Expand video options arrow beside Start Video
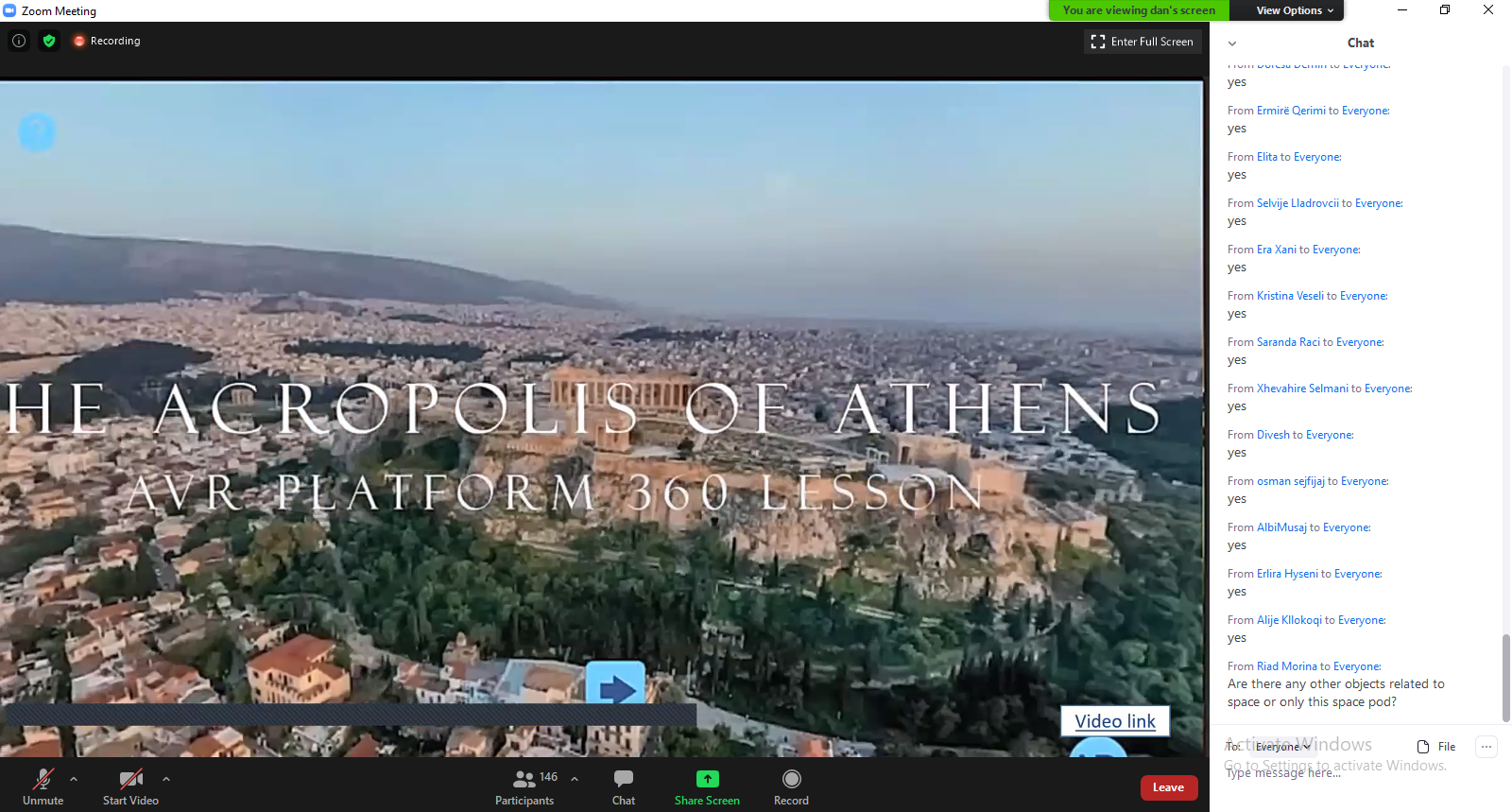 coord(166,780)
